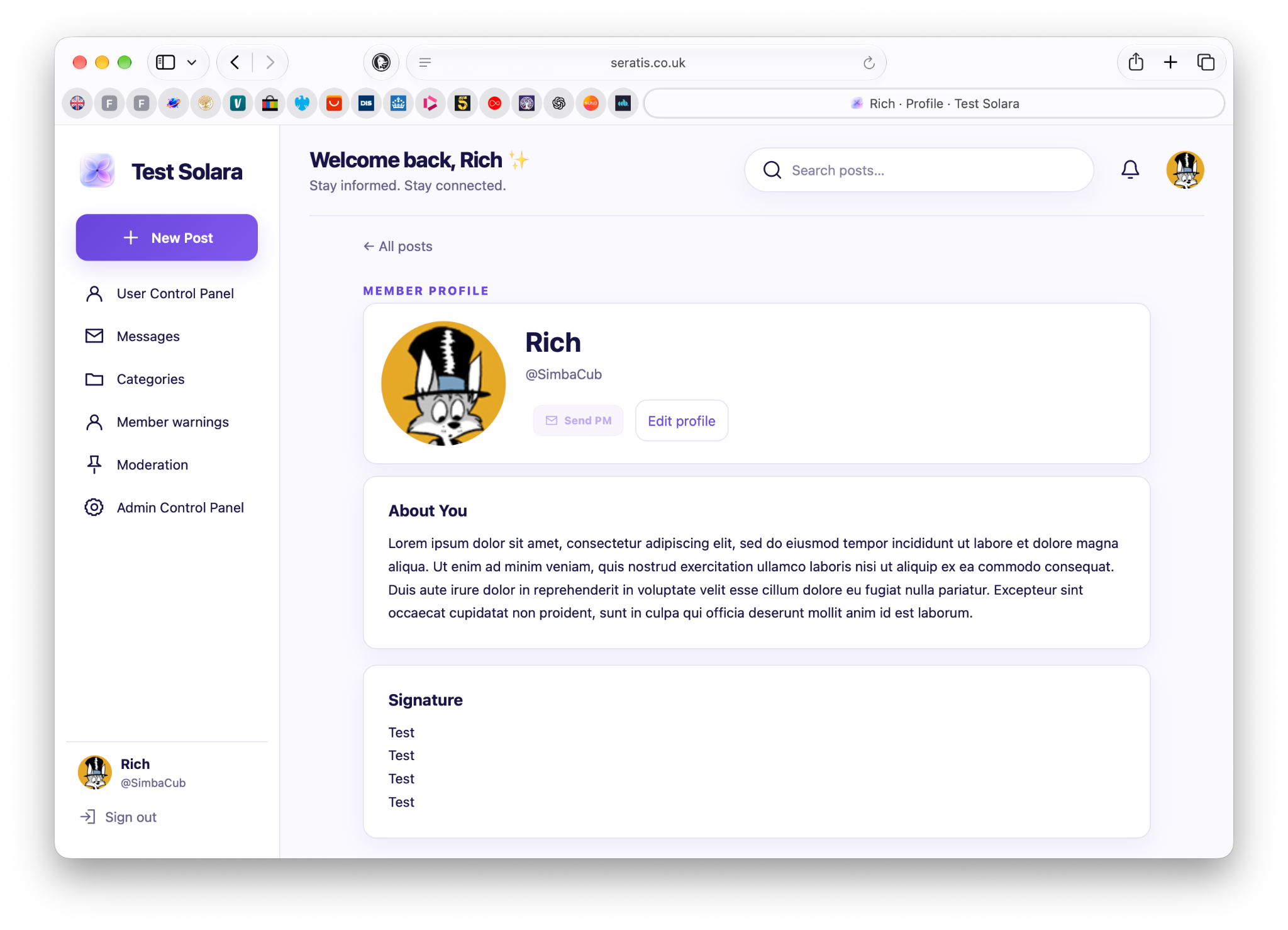Open the teal V pinned tab
1288x930 pixels.
click(238, 103)
